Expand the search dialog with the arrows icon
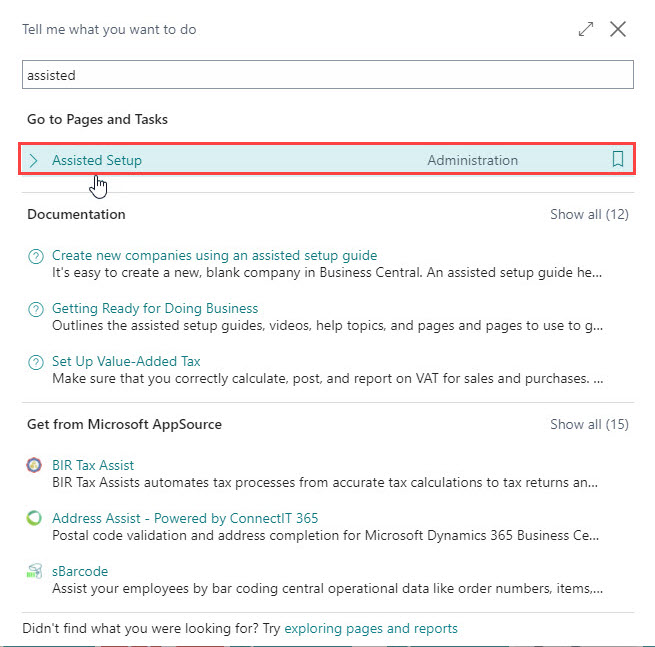Viewport: 655px width, 647px height. [586, 30]
